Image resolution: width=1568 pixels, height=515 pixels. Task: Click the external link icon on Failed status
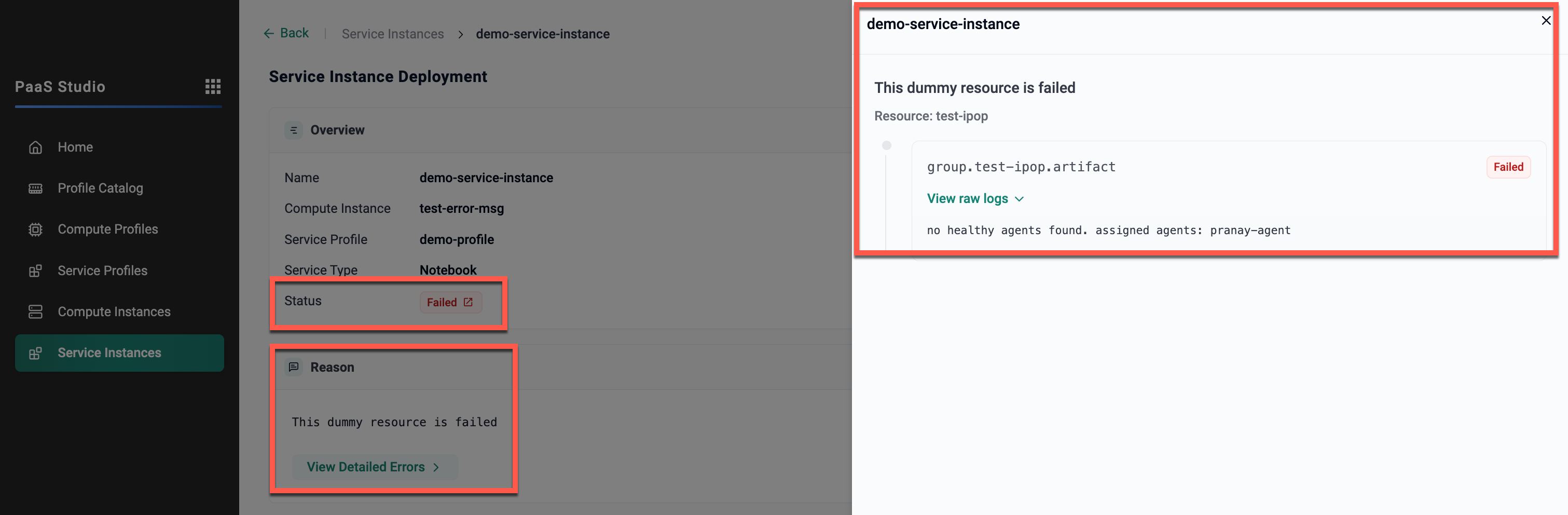click(468, 302)
